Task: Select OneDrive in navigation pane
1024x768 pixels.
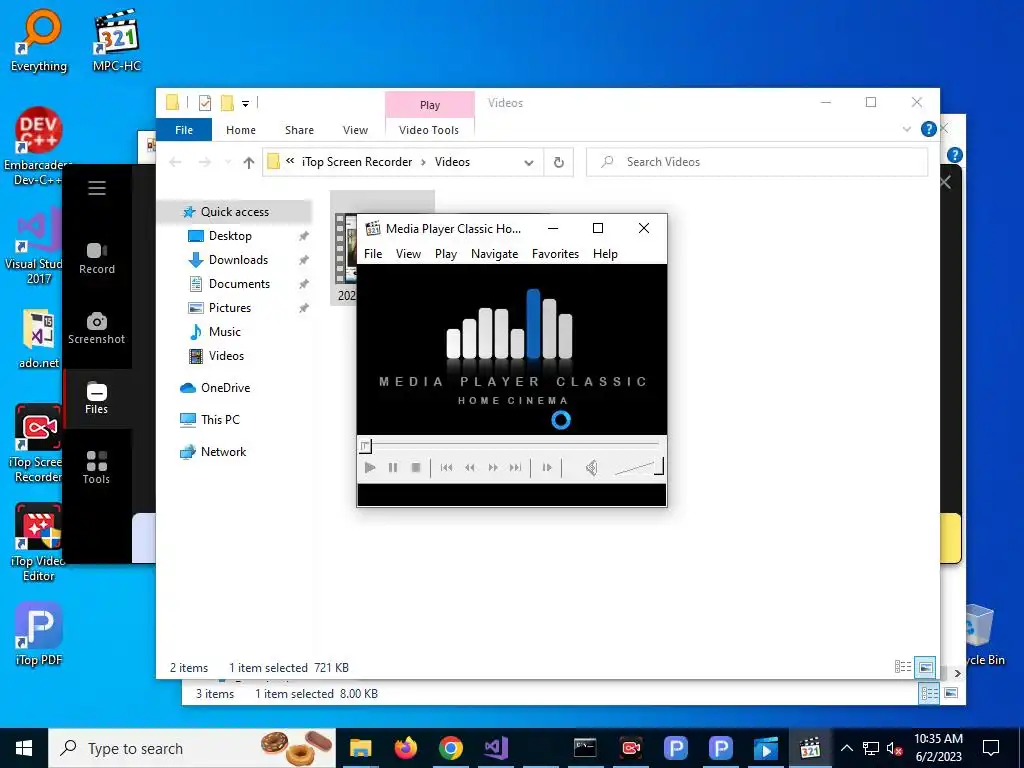Action: coord(225,388)
